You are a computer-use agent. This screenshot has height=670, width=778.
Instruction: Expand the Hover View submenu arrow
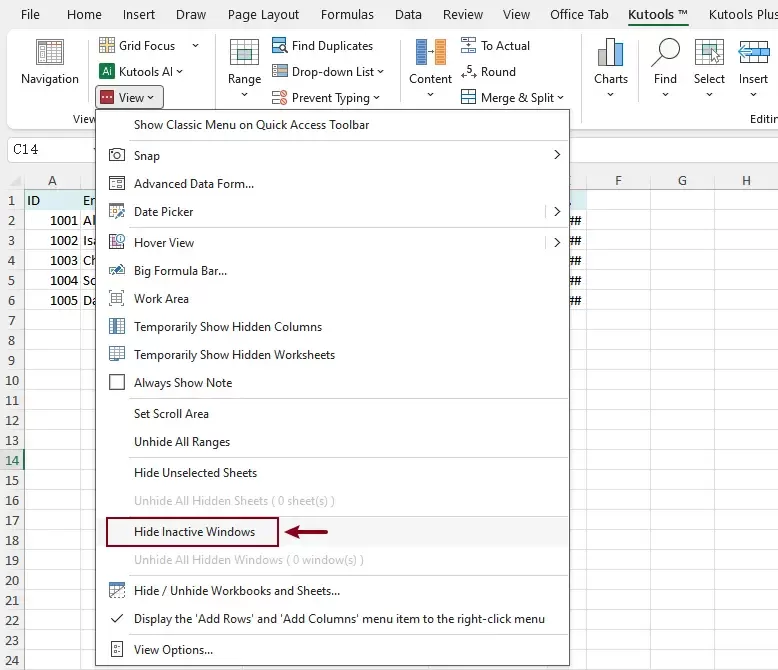(557, 242)
